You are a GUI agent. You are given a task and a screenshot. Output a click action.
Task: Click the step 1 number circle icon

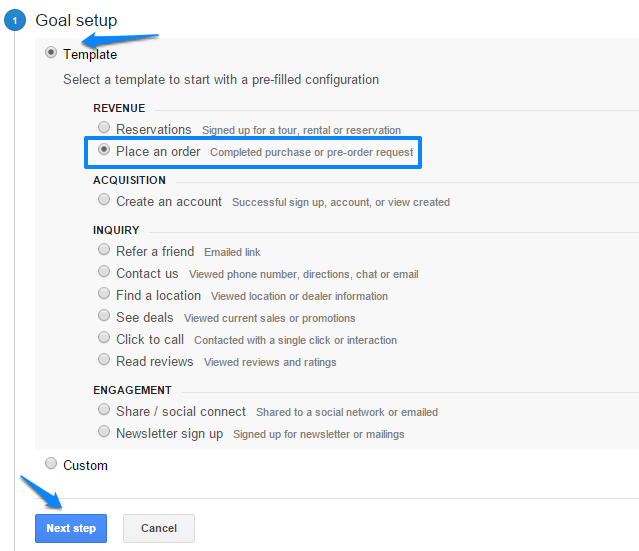[x=15, y=21]
